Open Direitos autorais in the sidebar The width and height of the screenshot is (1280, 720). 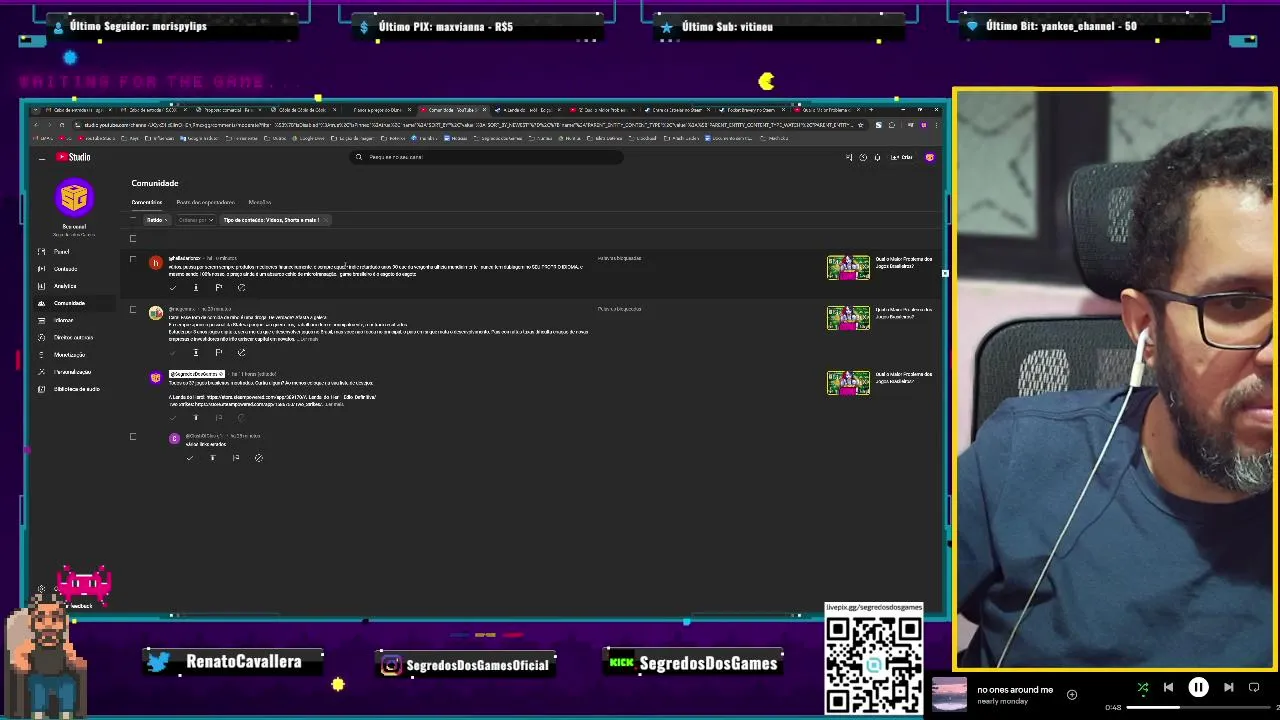pyautogui.click(x=73, y=338)
